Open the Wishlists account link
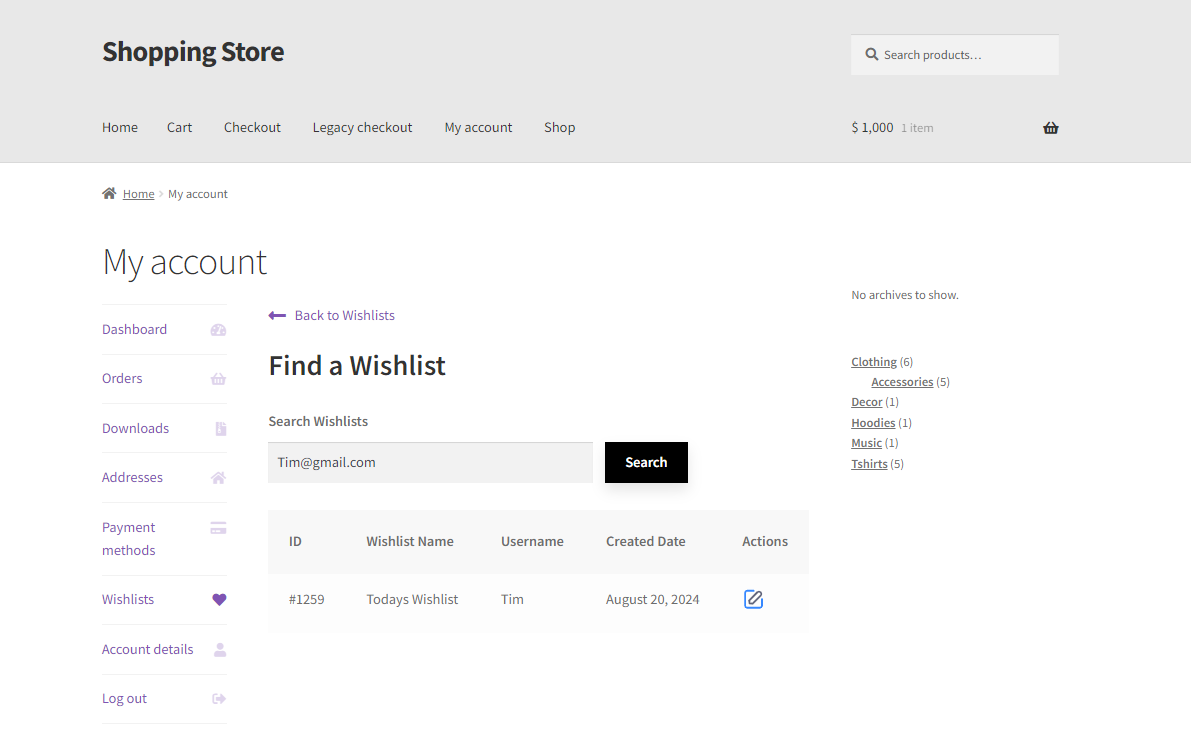 (128, 600)
